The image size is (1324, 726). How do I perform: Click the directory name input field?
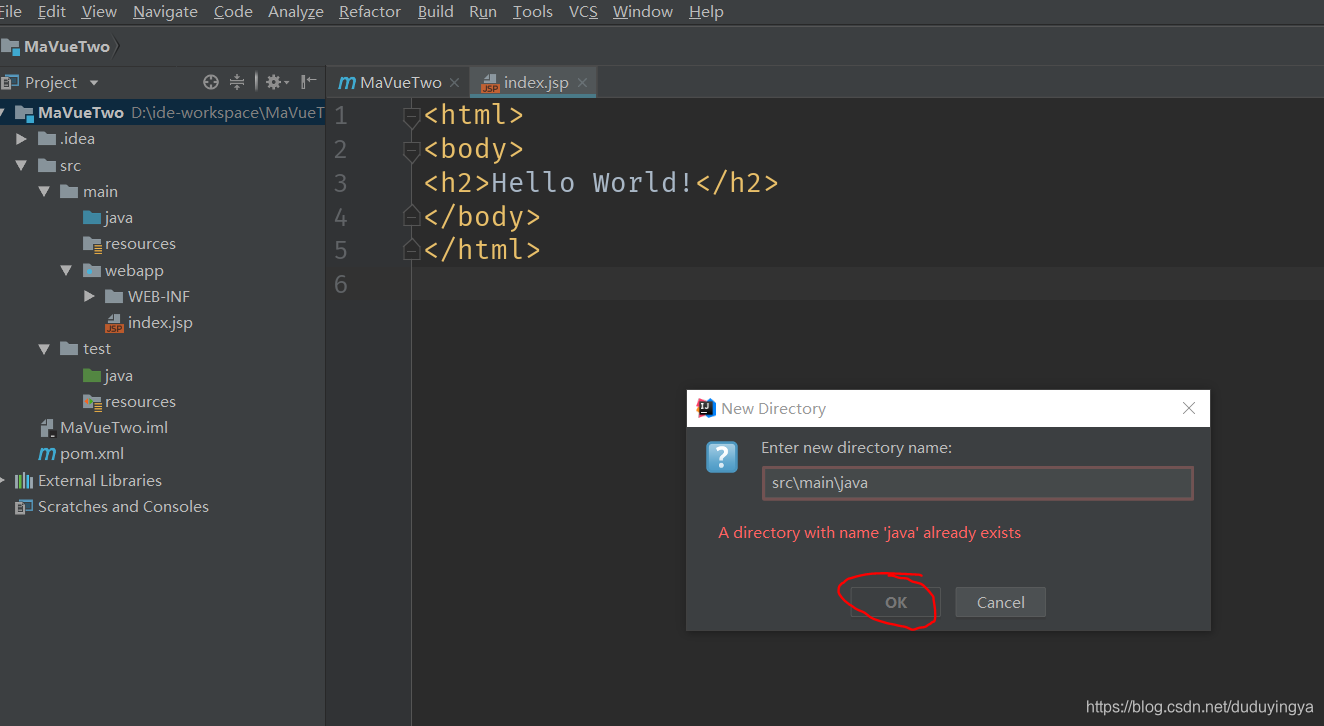pyautogui.click(x=977, y=483)
